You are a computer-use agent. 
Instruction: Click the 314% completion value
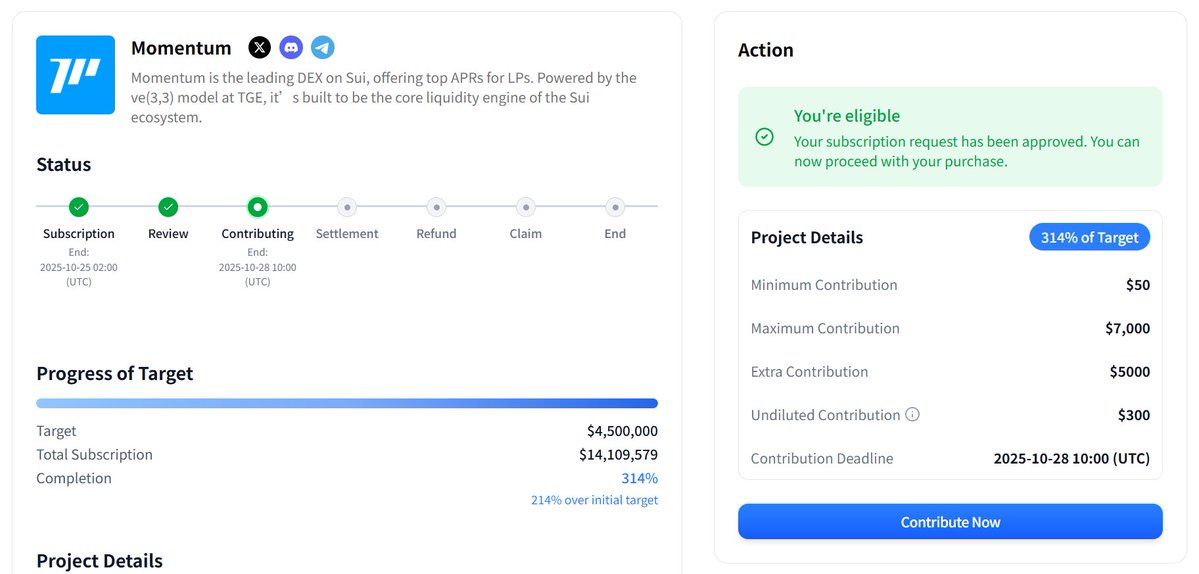point(639,478)
